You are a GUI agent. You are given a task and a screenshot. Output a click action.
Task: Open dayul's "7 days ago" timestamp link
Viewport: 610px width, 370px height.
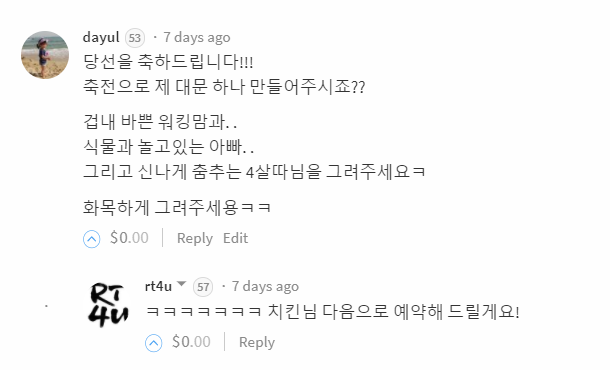tap(197, 37)
